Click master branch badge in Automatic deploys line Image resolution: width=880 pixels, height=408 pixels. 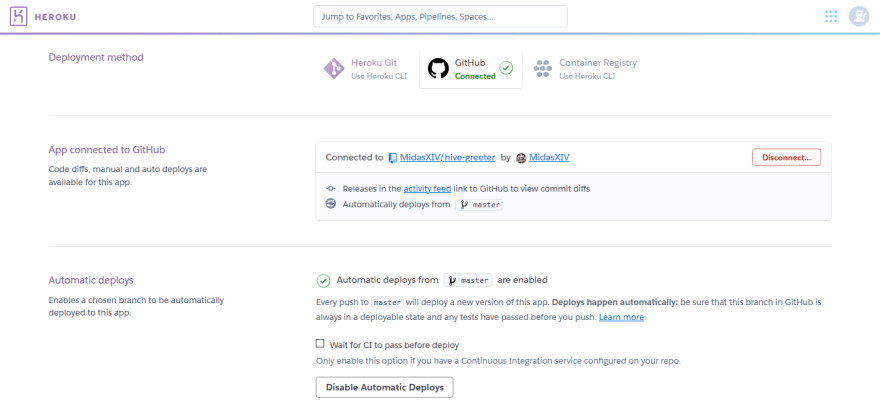(x=468, y=280)
